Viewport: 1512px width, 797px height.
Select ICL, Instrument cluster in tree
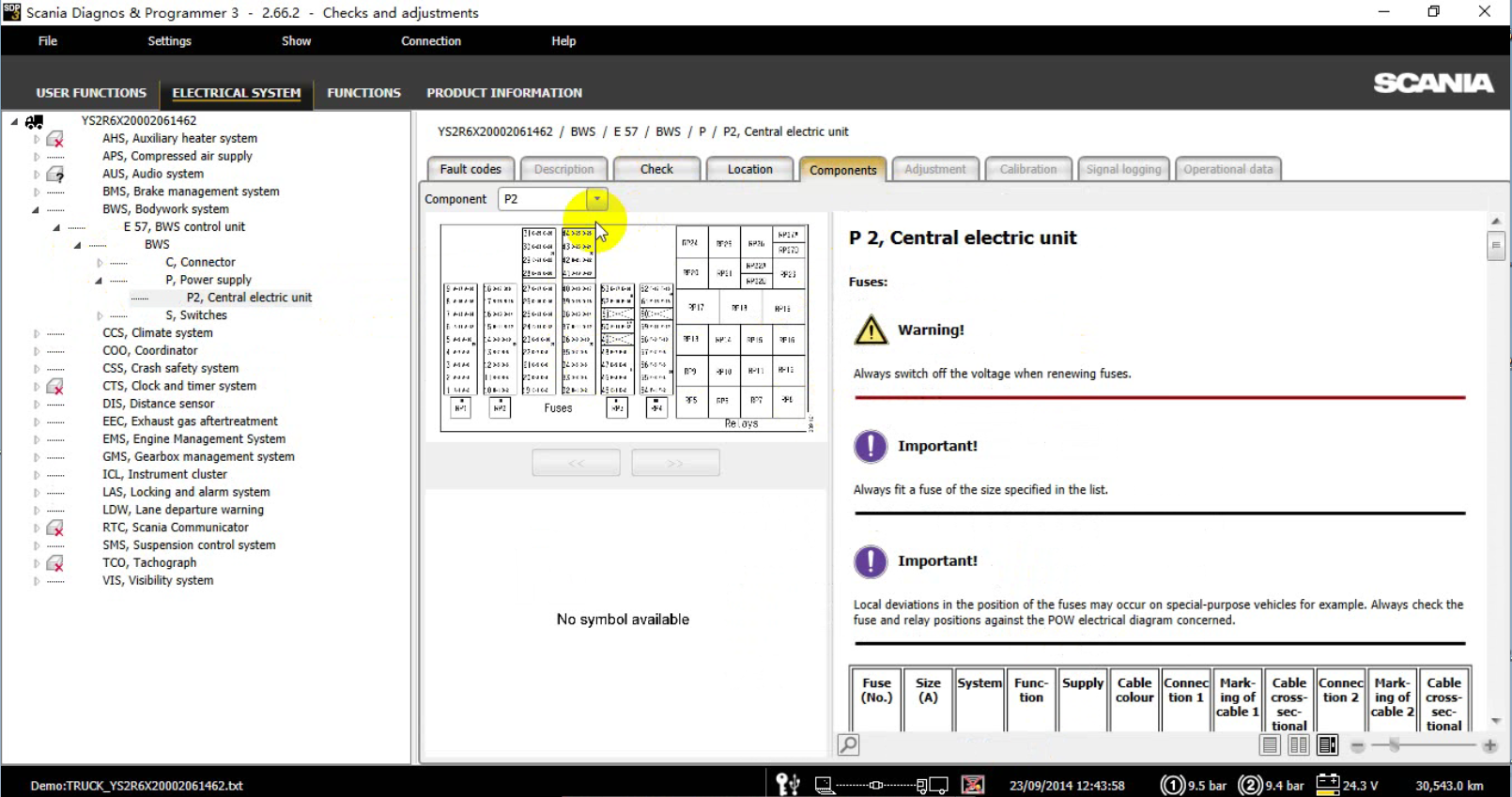click(x=164, y=475)
